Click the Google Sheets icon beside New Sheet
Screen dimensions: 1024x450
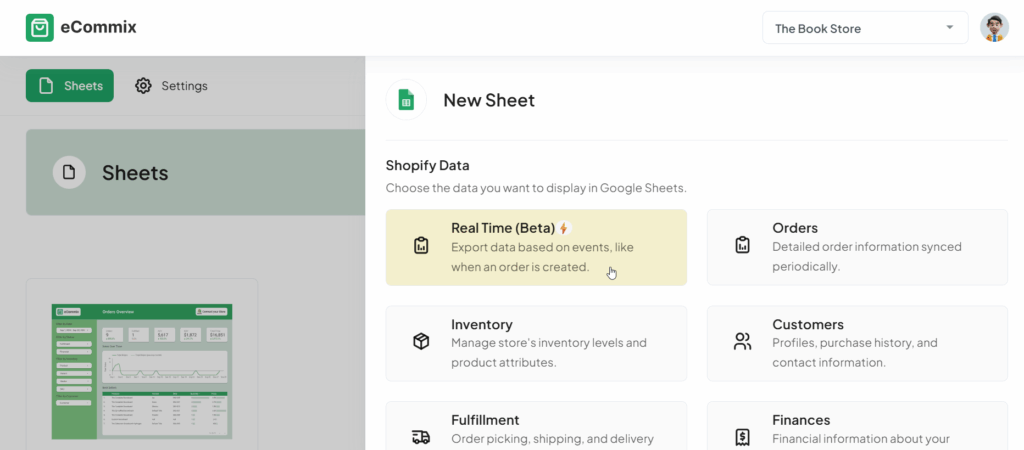coord(406,100)
